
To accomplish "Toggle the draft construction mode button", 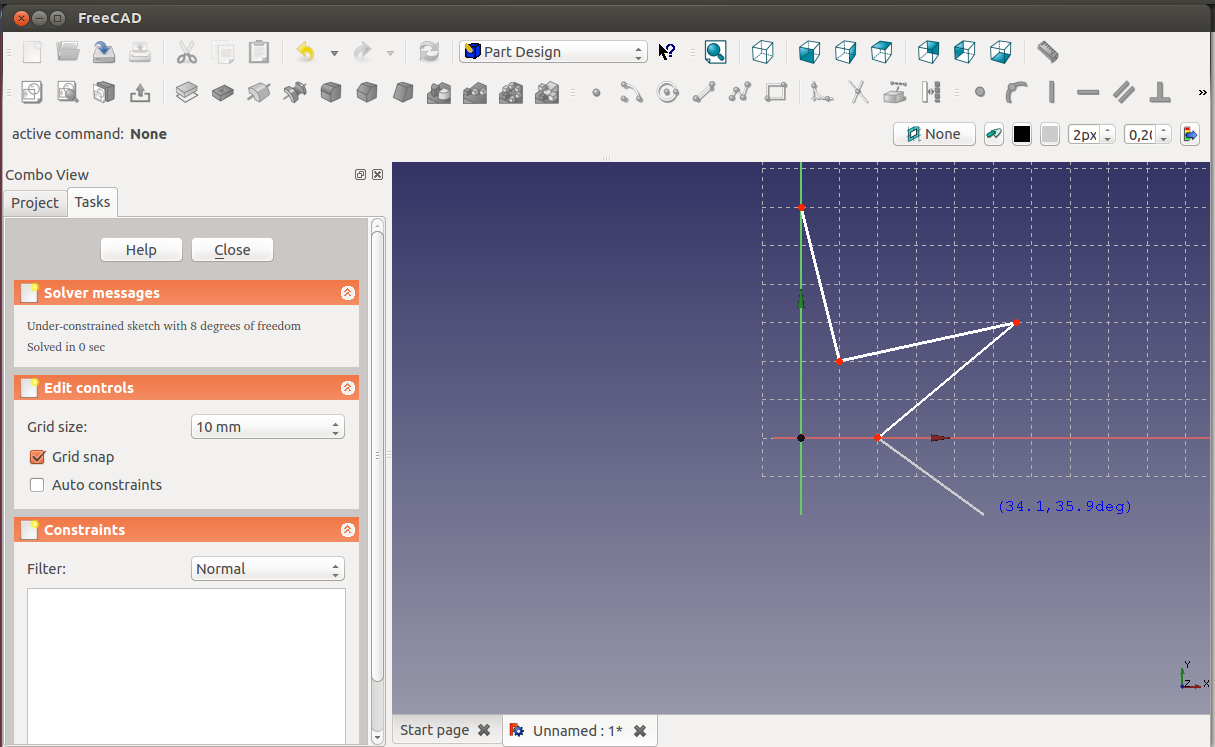I will pyautogui.click(x=993, y=134).
